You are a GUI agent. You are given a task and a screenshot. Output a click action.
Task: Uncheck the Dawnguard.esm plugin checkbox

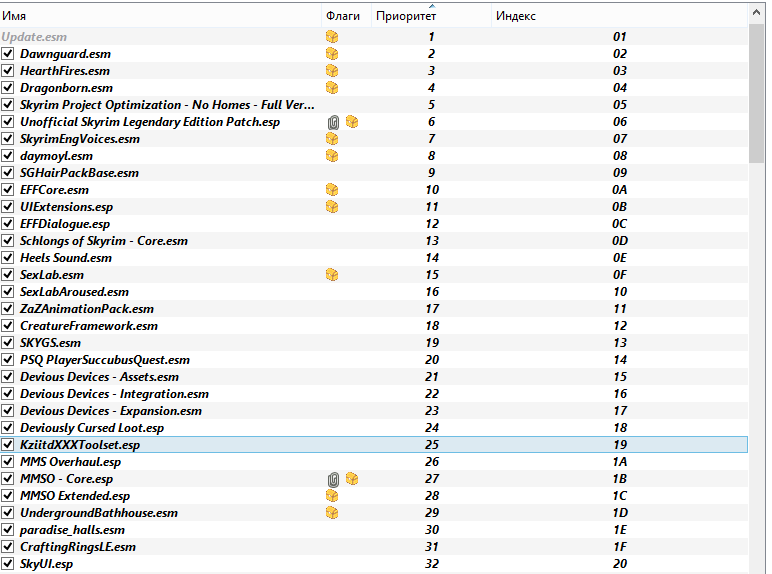coord(7,54)
